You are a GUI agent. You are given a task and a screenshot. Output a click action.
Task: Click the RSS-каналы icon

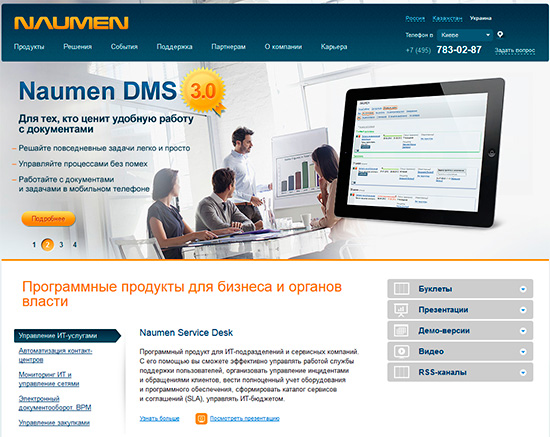401,372
